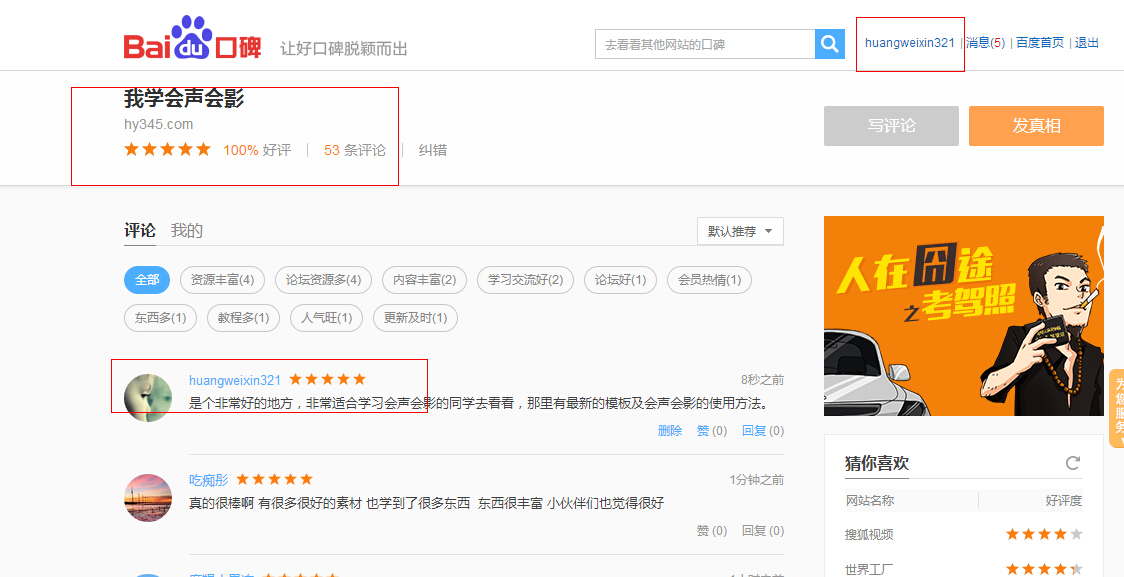
Task: Filter comments by 东西多(1)
Action: tap(160, 318)
